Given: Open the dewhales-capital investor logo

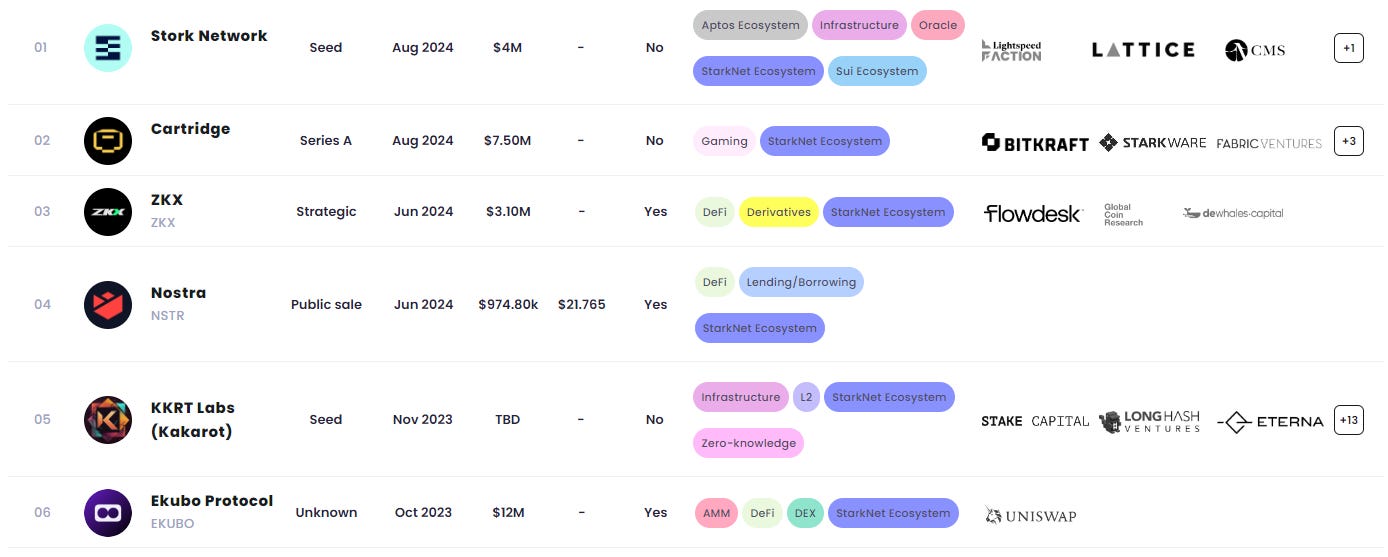Looking at the screenshot, I should point(1233,213).
